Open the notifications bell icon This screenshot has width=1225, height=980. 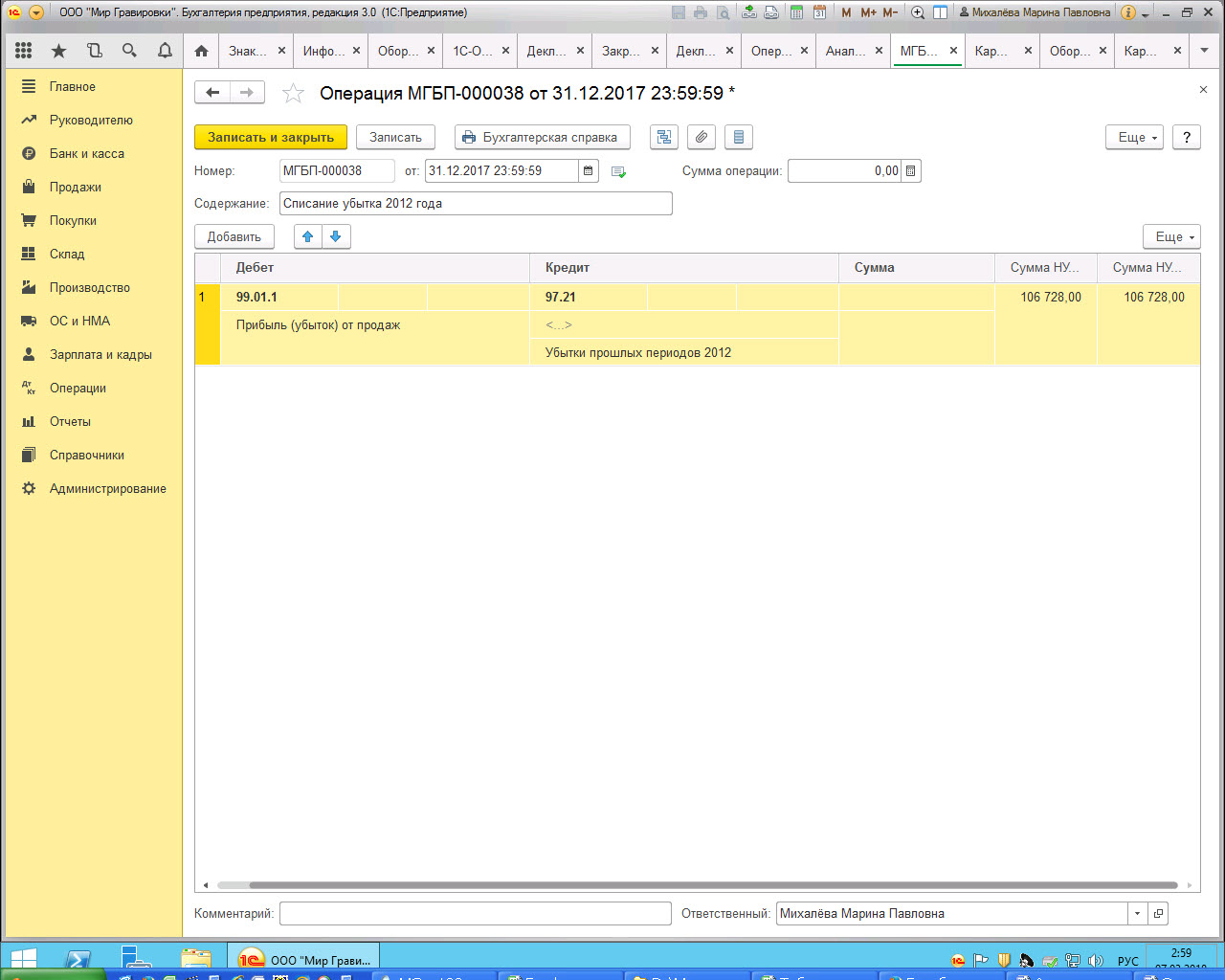point(165,51)
